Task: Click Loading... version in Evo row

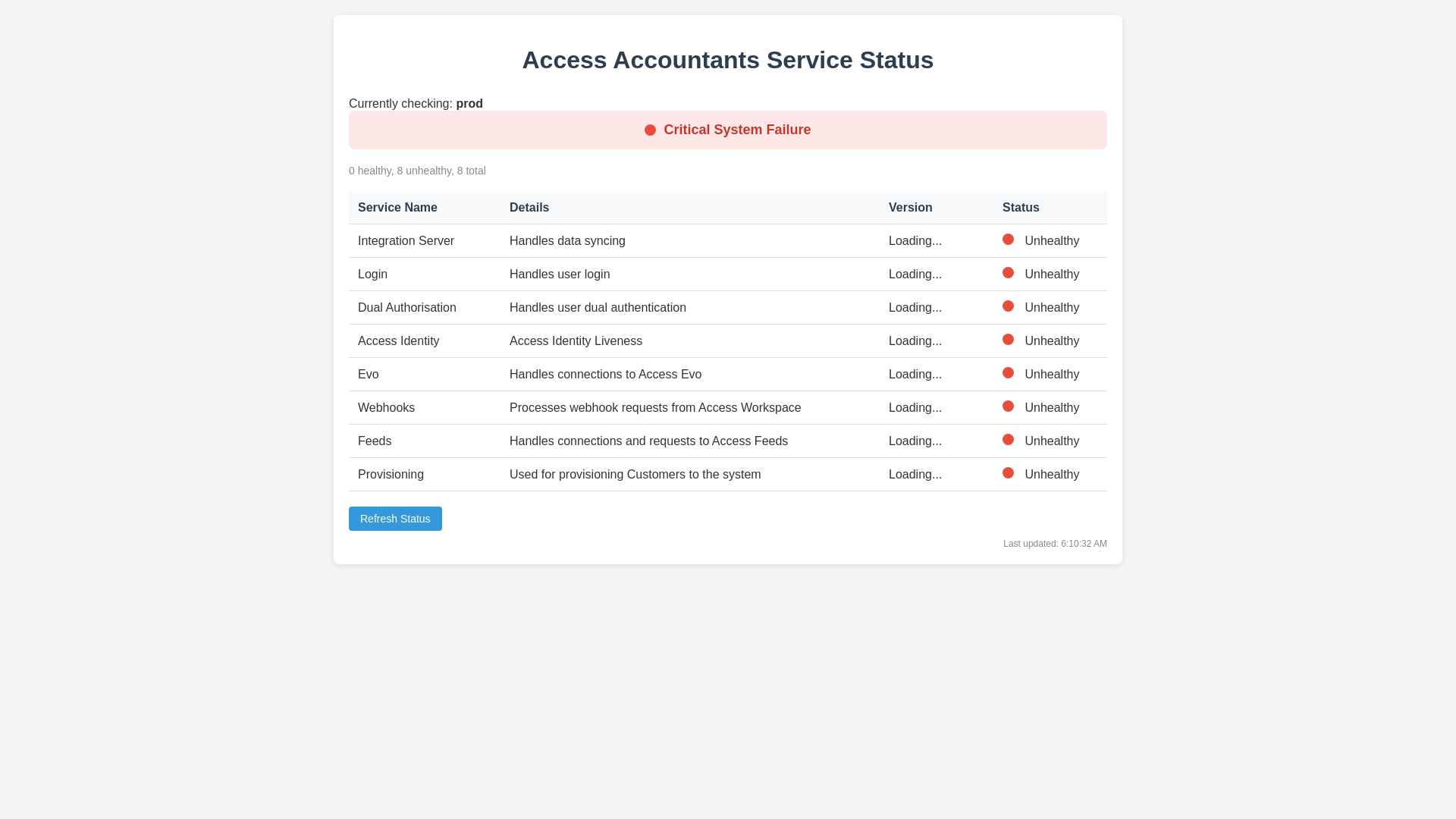Action: coord(915,375)
